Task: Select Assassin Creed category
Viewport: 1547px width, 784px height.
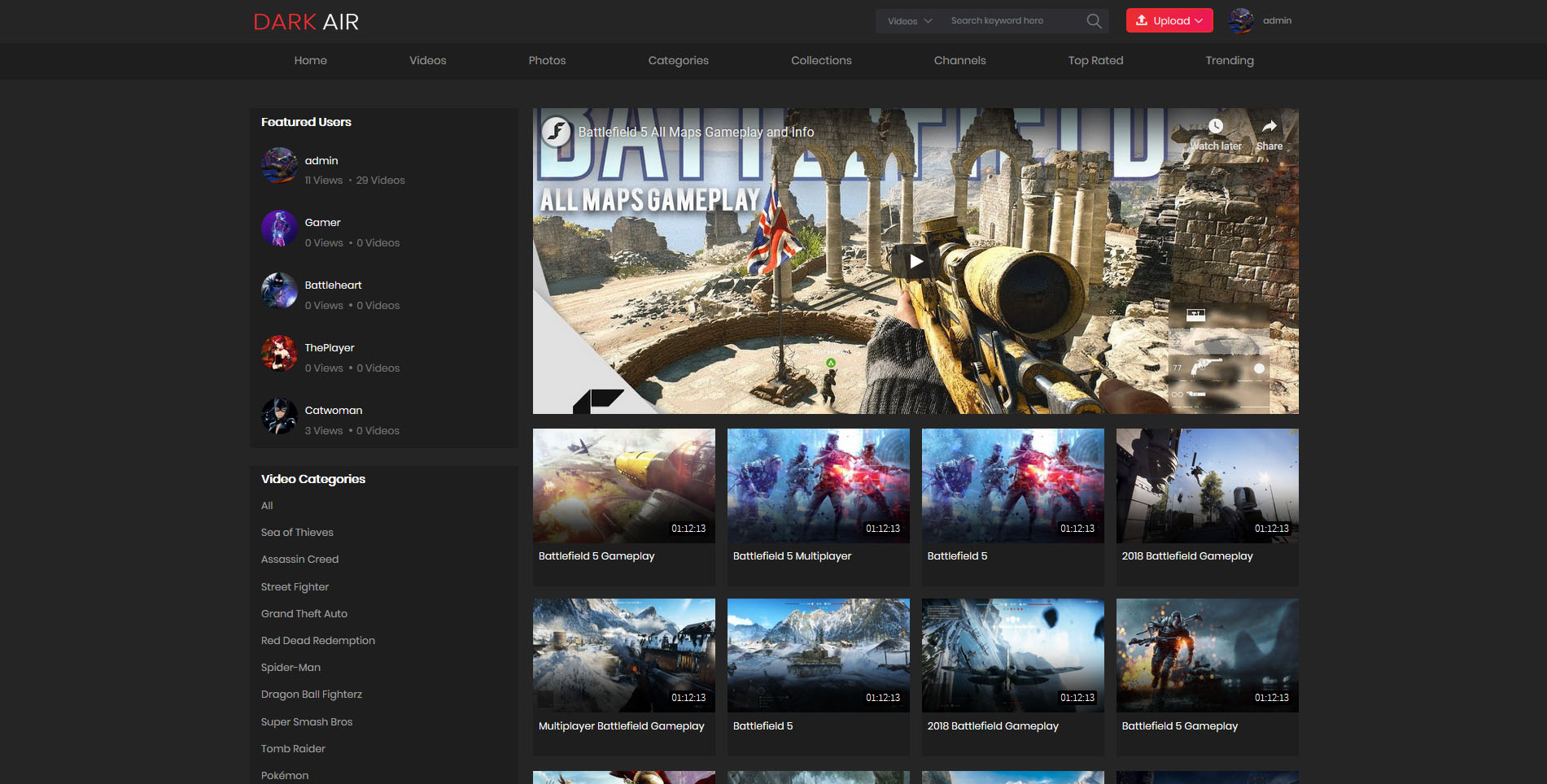Action: (299, 559)
